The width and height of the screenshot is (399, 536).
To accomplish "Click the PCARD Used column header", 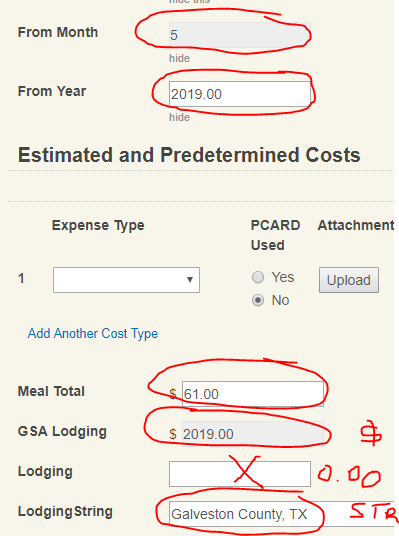I will coord(276,235).
